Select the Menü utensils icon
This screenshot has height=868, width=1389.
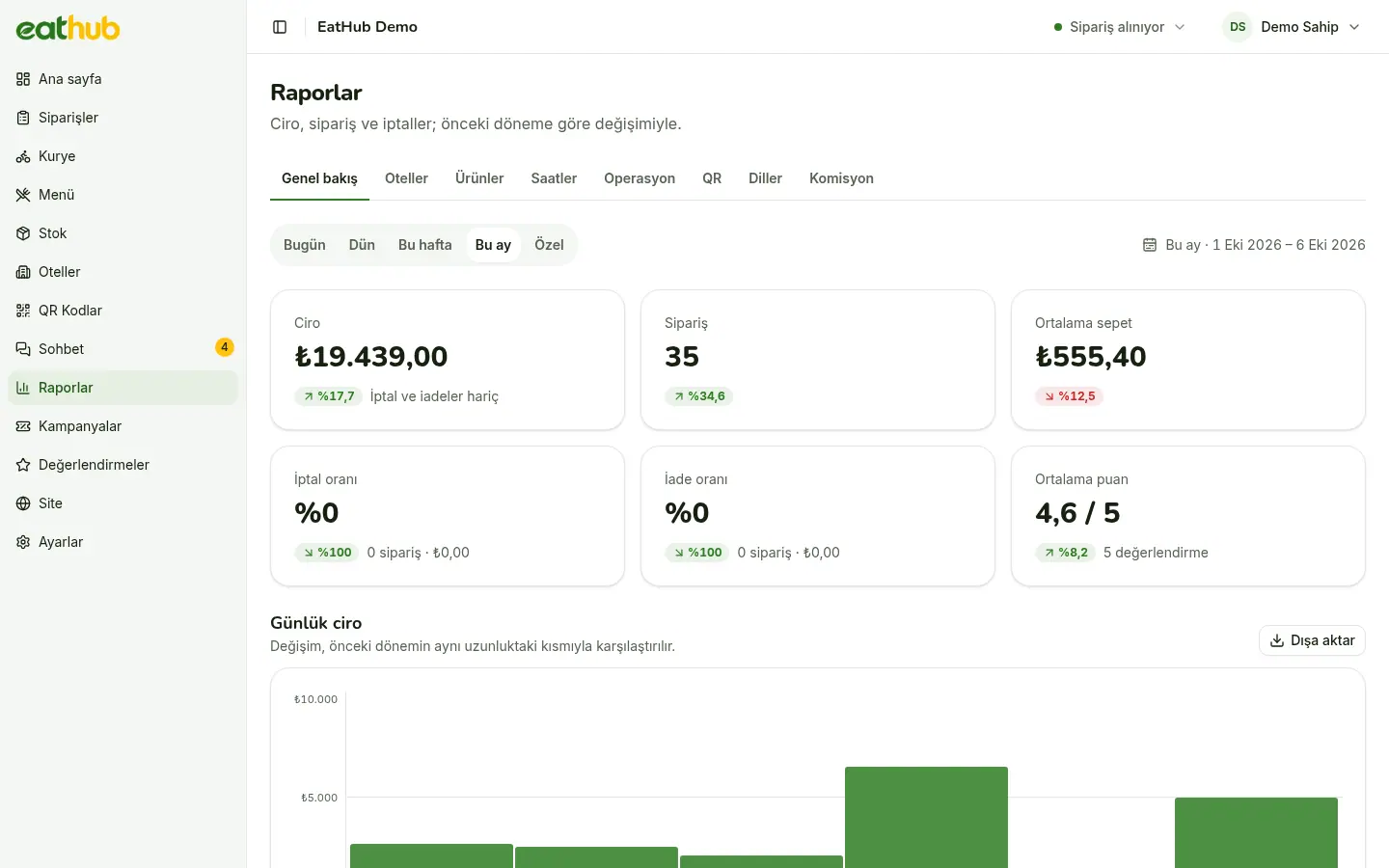[23, 195]
